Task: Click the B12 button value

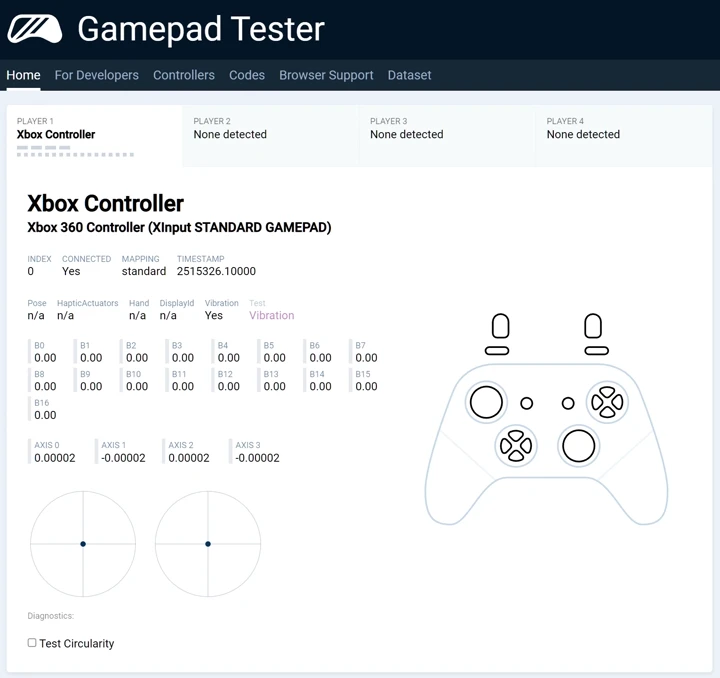Action: (229, 387)
